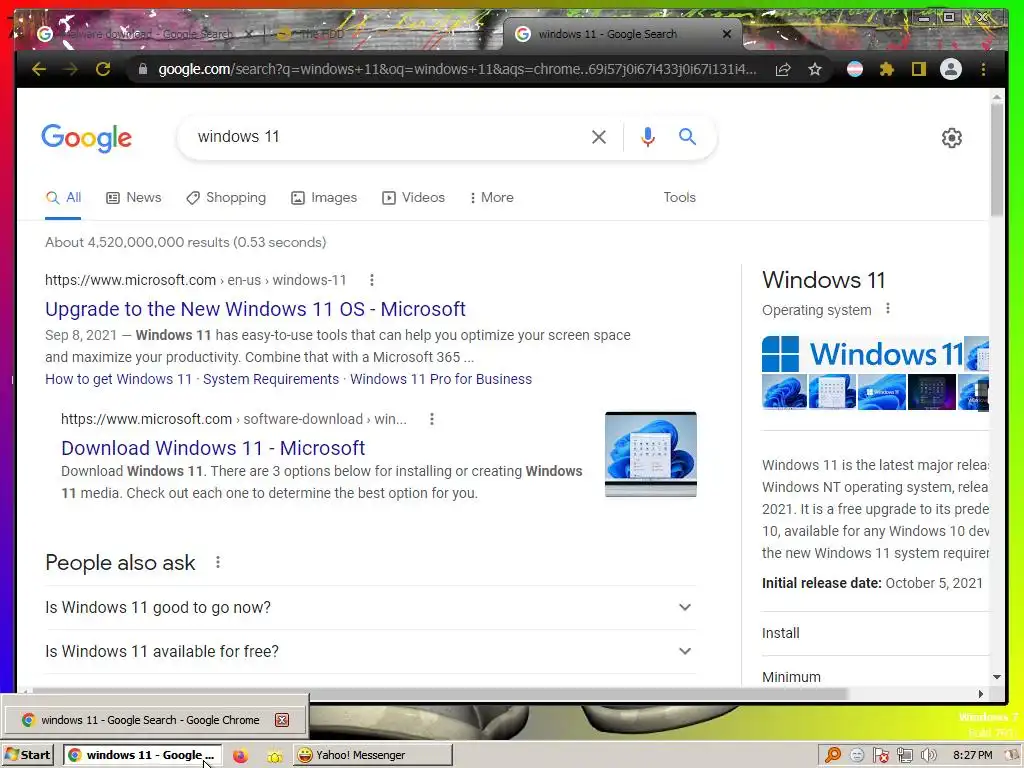Go to Google homepage via logo

tap(86, 138)
